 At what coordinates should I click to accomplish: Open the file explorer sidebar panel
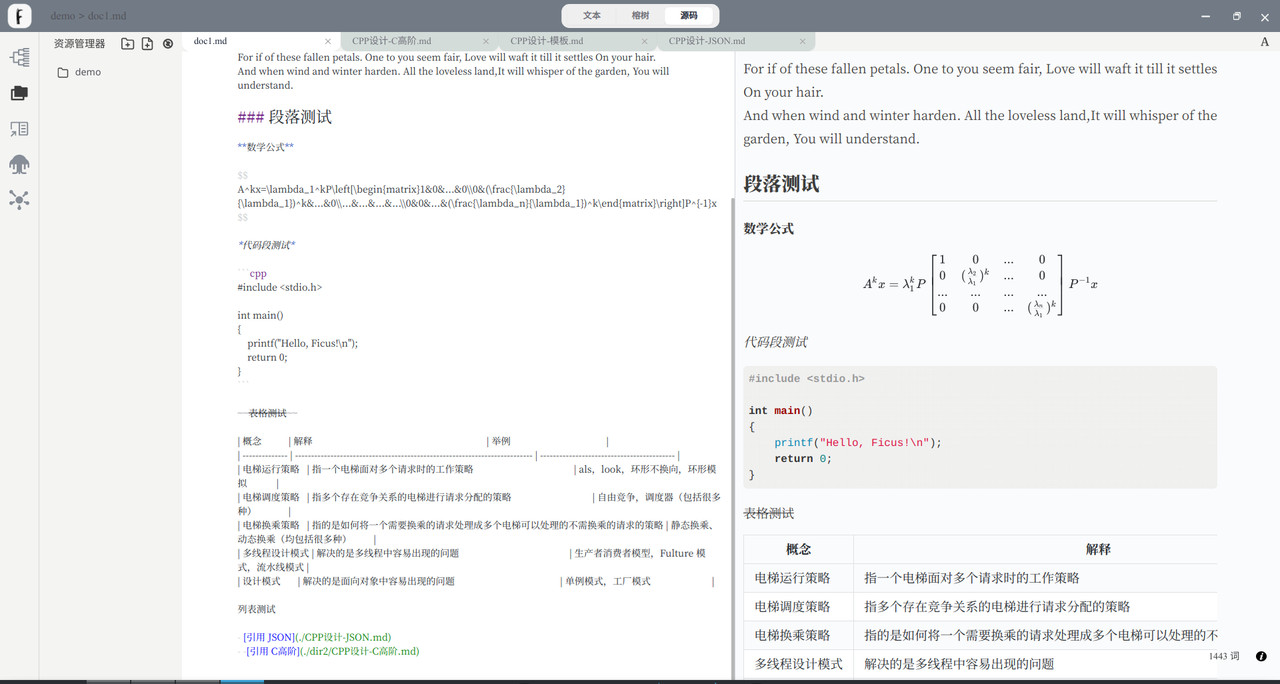click(x=19, y=93)
